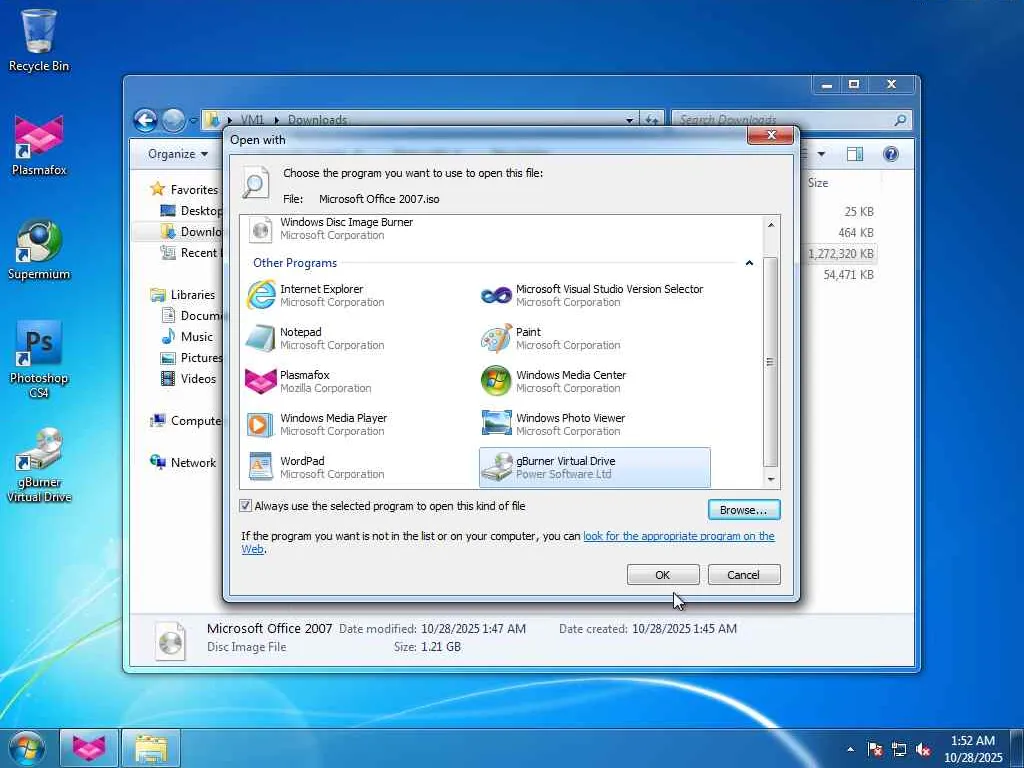Click OK in the Open with dialog
The width and height of the screenshot is (1024, 768).
click(x=663, y=575)
